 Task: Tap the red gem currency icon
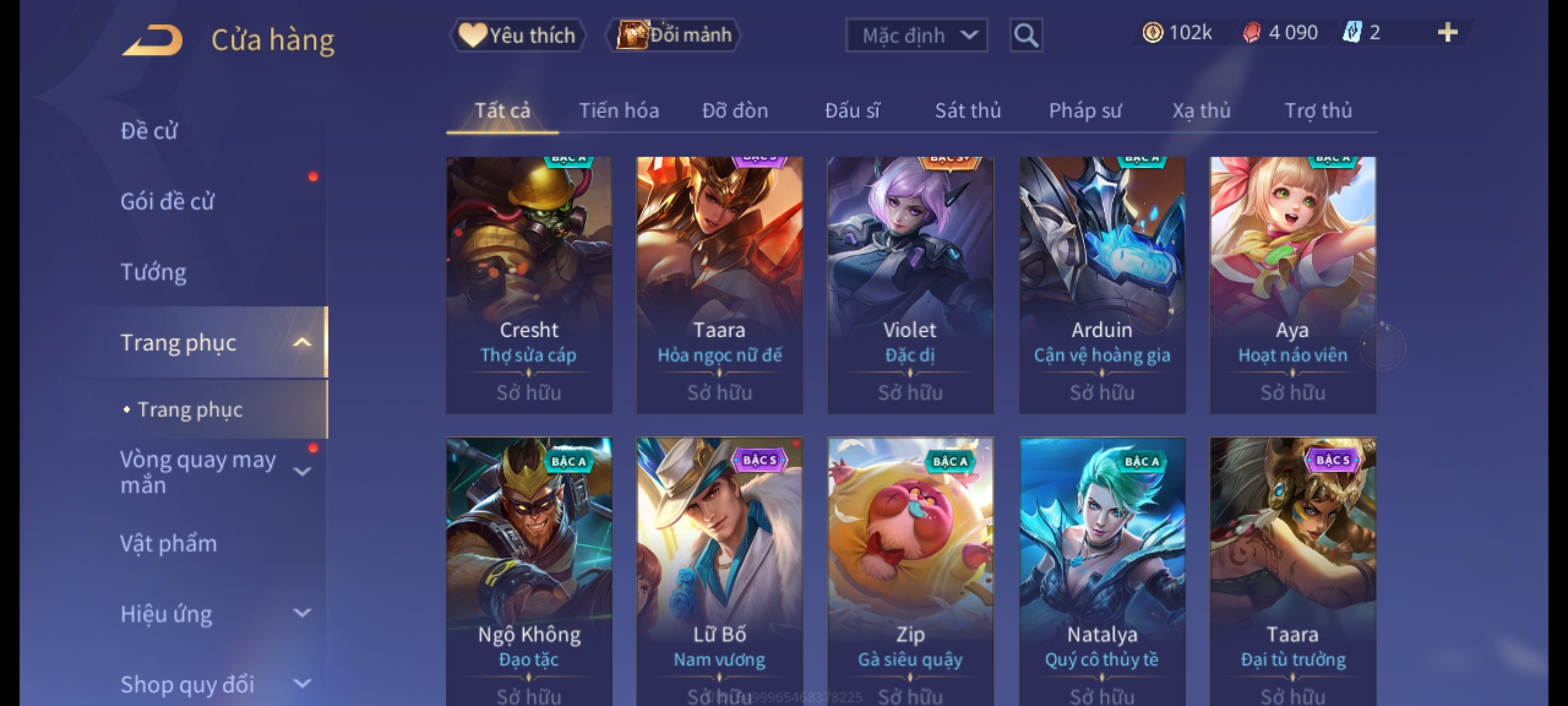click(x=1251, y=33)
